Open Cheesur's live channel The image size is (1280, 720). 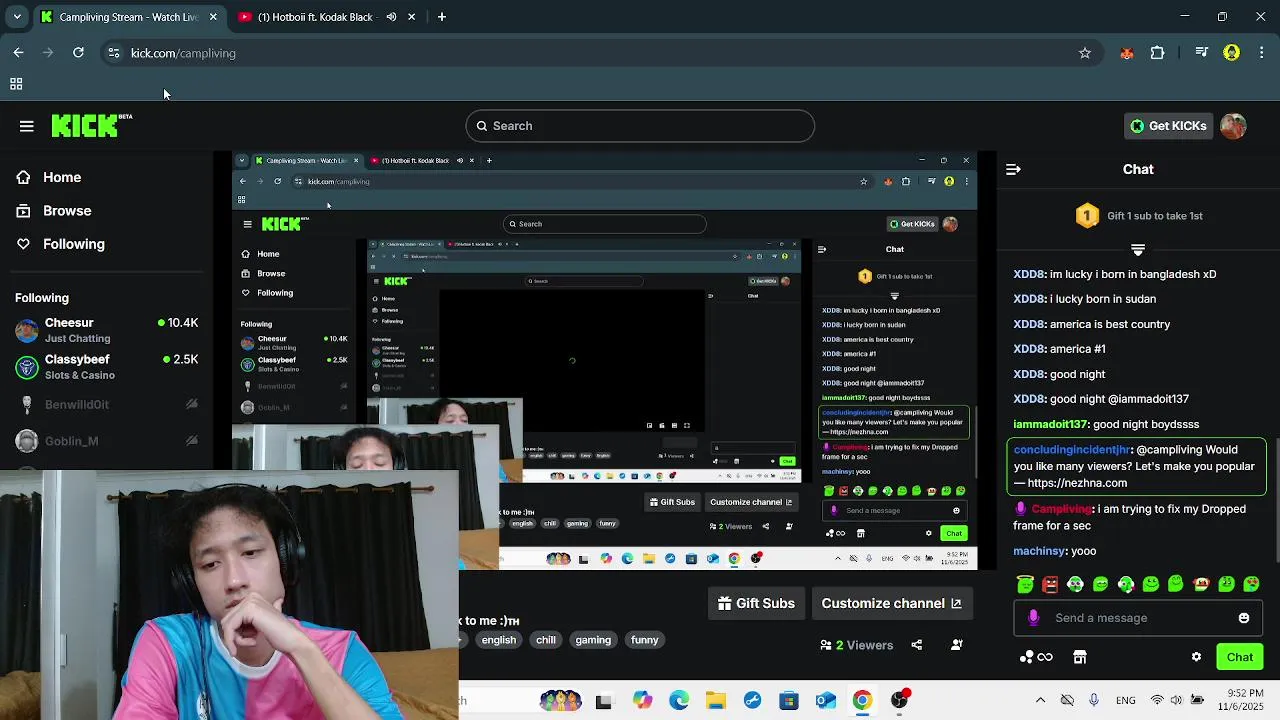[x=107, y=330]
